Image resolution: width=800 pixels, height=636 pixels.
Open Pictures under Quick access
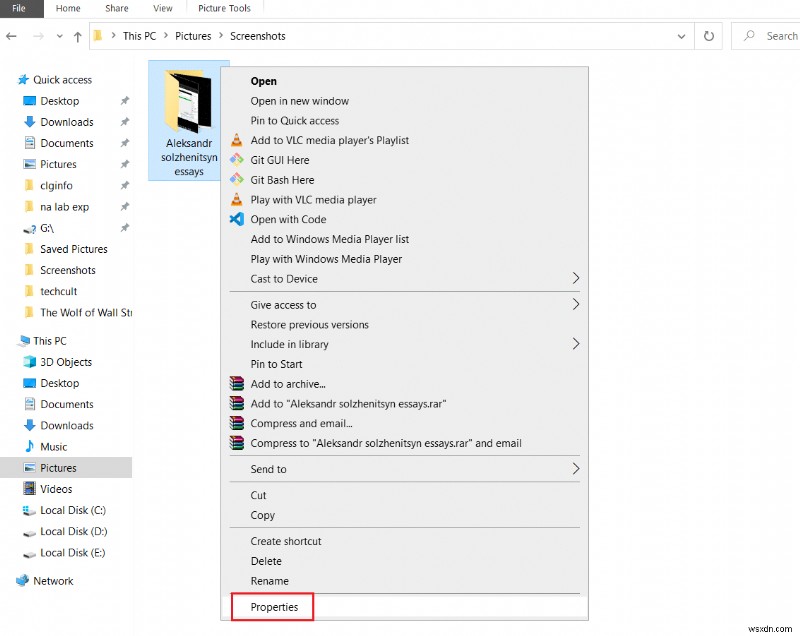coord(58,164)
